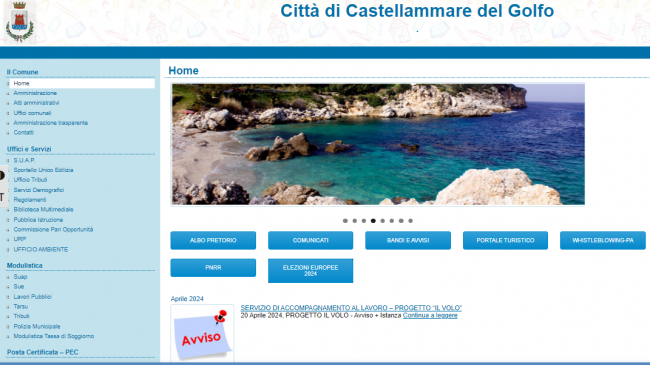Image resolution: width=650 pixels, height=365 pixels.
Task: Open the Regolamenti link
Action: point(29,200)
